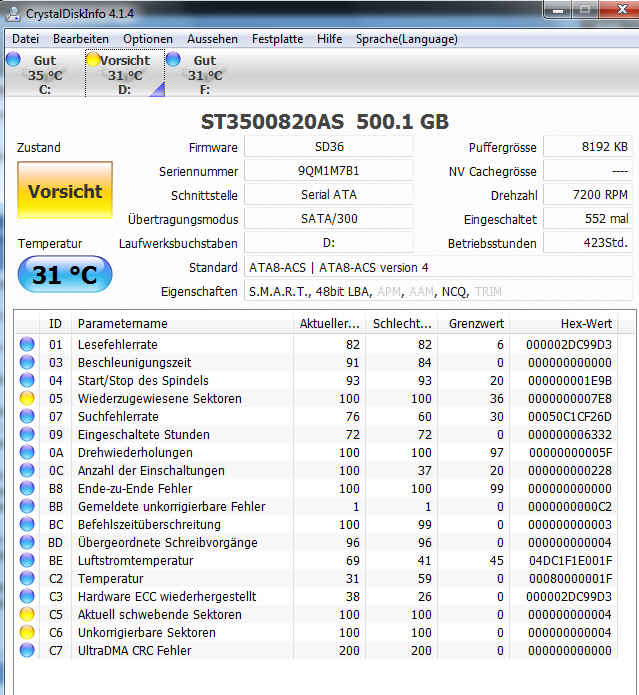Open the Datei menu
The image size is (639, 695).
[25, 39]
